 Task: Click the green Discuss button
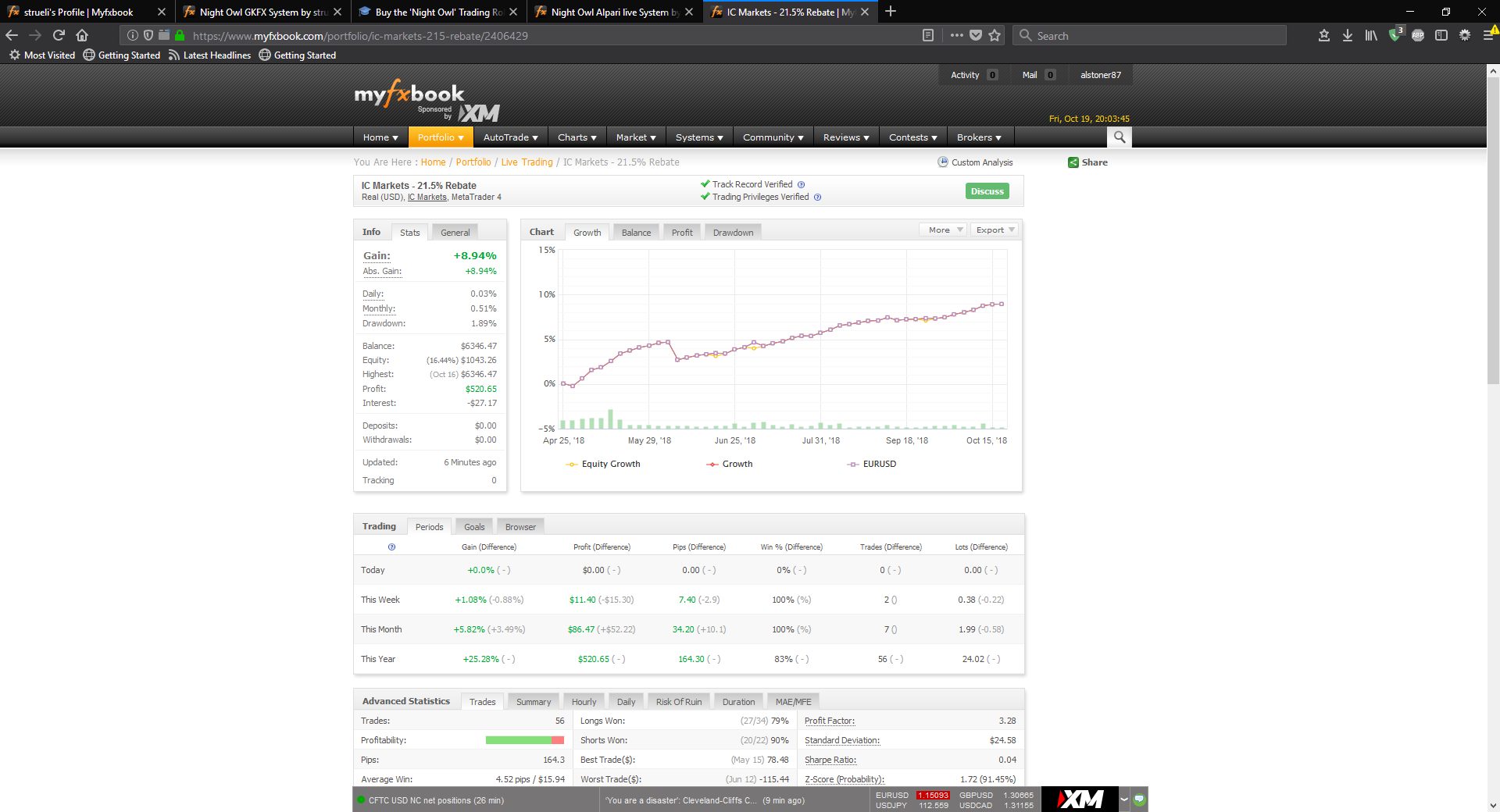click(x=987, y=191)
